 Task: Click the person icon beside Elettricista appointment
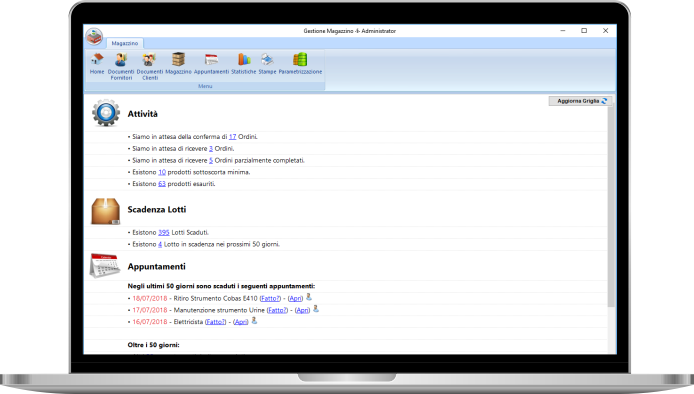point(254,321)
